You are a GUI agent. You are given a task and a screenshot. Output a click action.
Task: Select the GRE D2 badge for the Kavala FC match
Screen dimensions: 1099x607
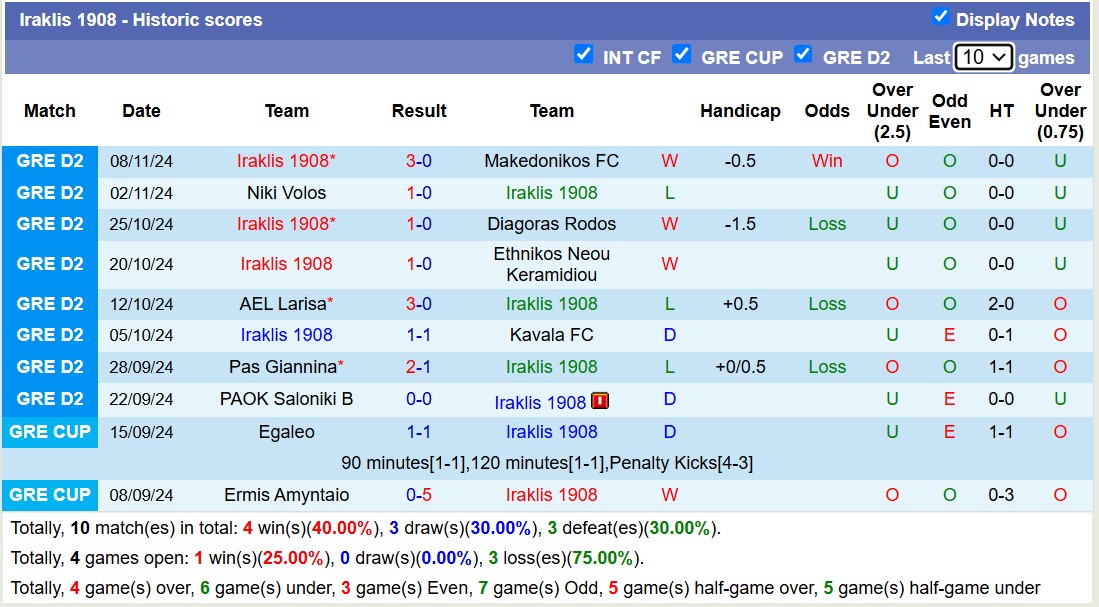click(x=49, y=335)
